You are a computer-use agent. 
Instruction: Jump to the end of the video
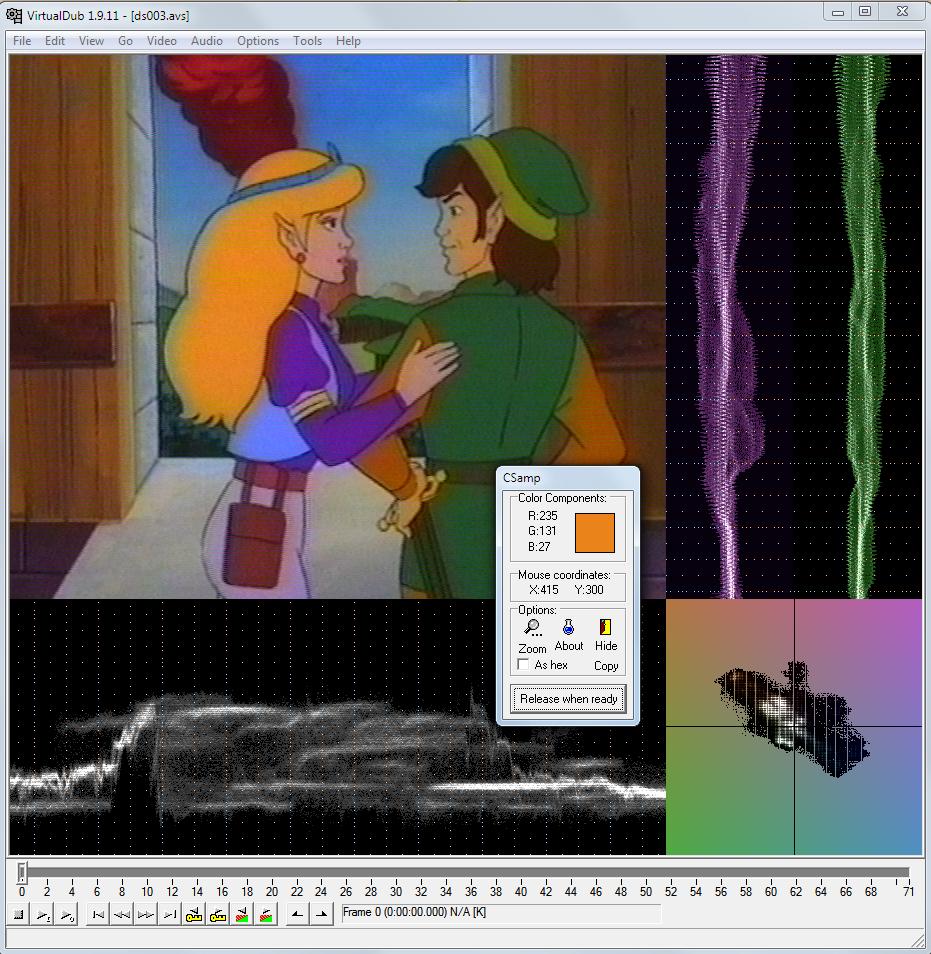click(x=170, y=914)
